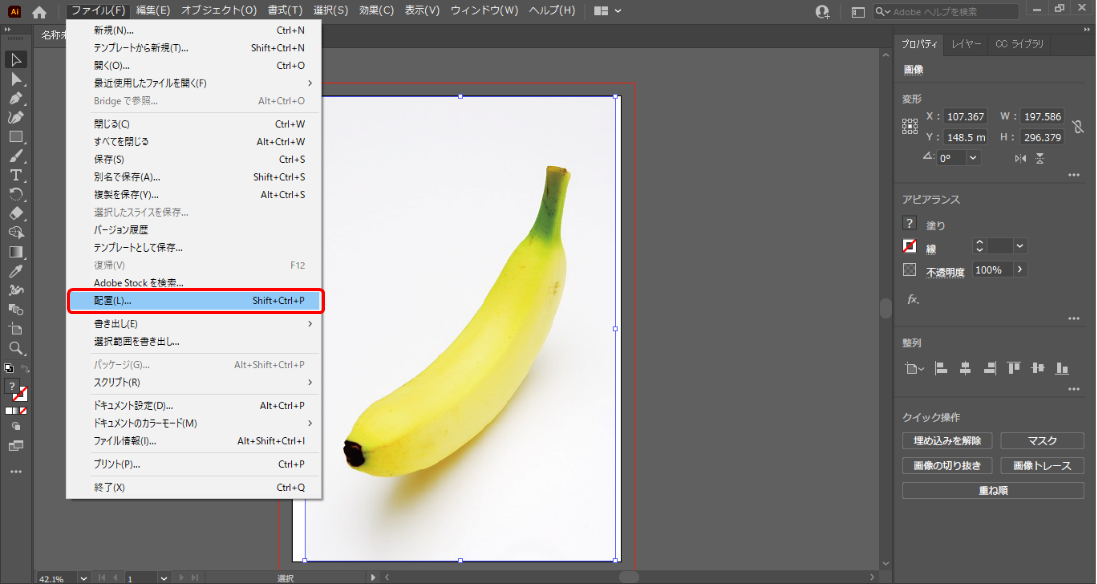Click the constrain width and height link icon
Image resolution: width=1097 pixels, height=584 pixels.
[x=1078, y=126]
